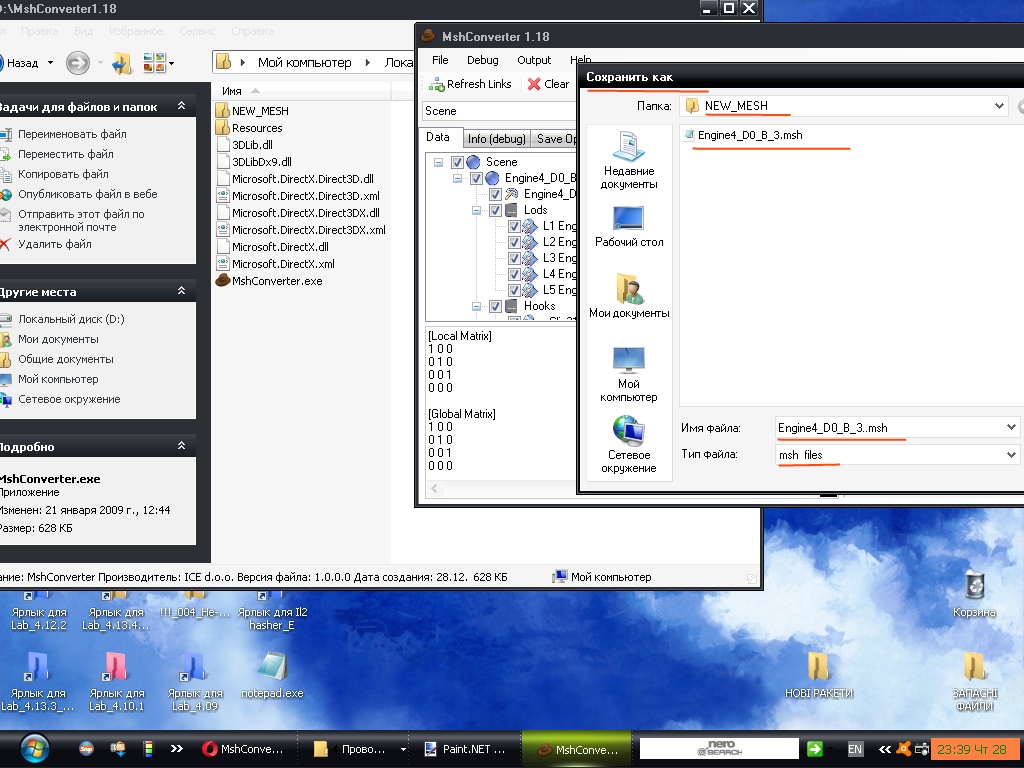Collapse the Scene tree node
The height and width of the screenshot is (768, 1024).
(x=438, y=162)
